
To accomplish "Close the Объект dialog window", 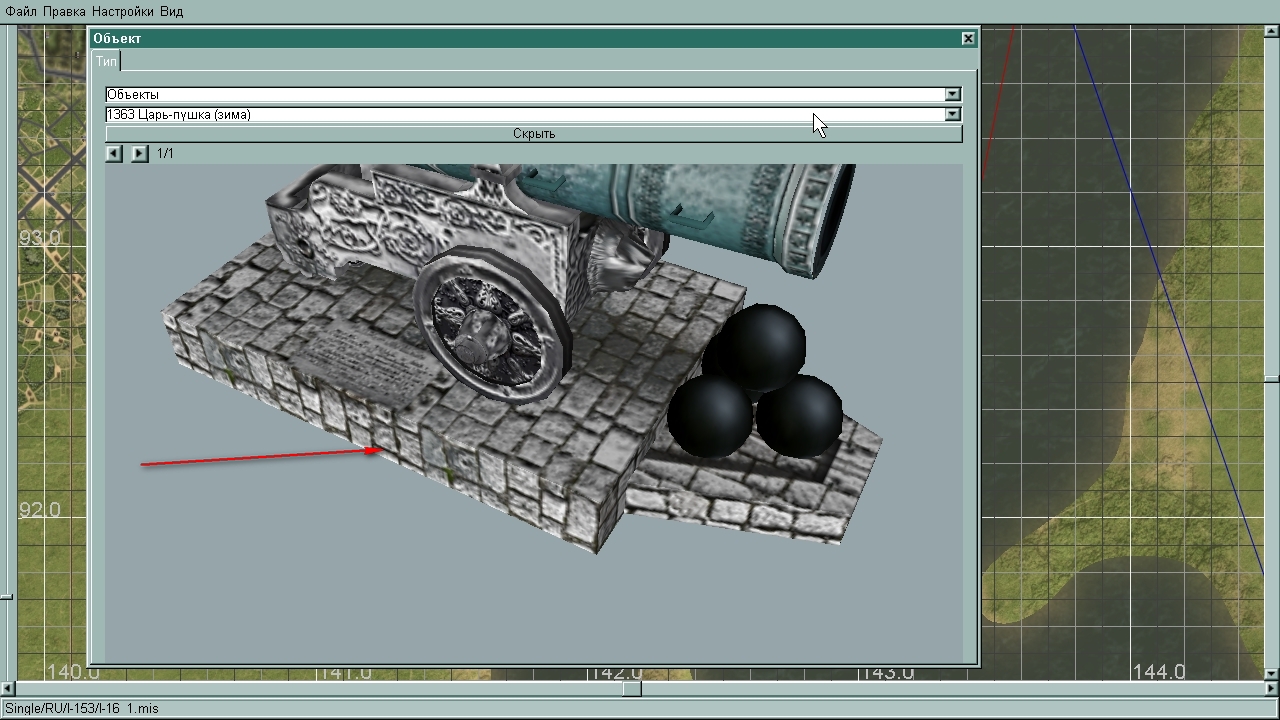I will (968, 38).
